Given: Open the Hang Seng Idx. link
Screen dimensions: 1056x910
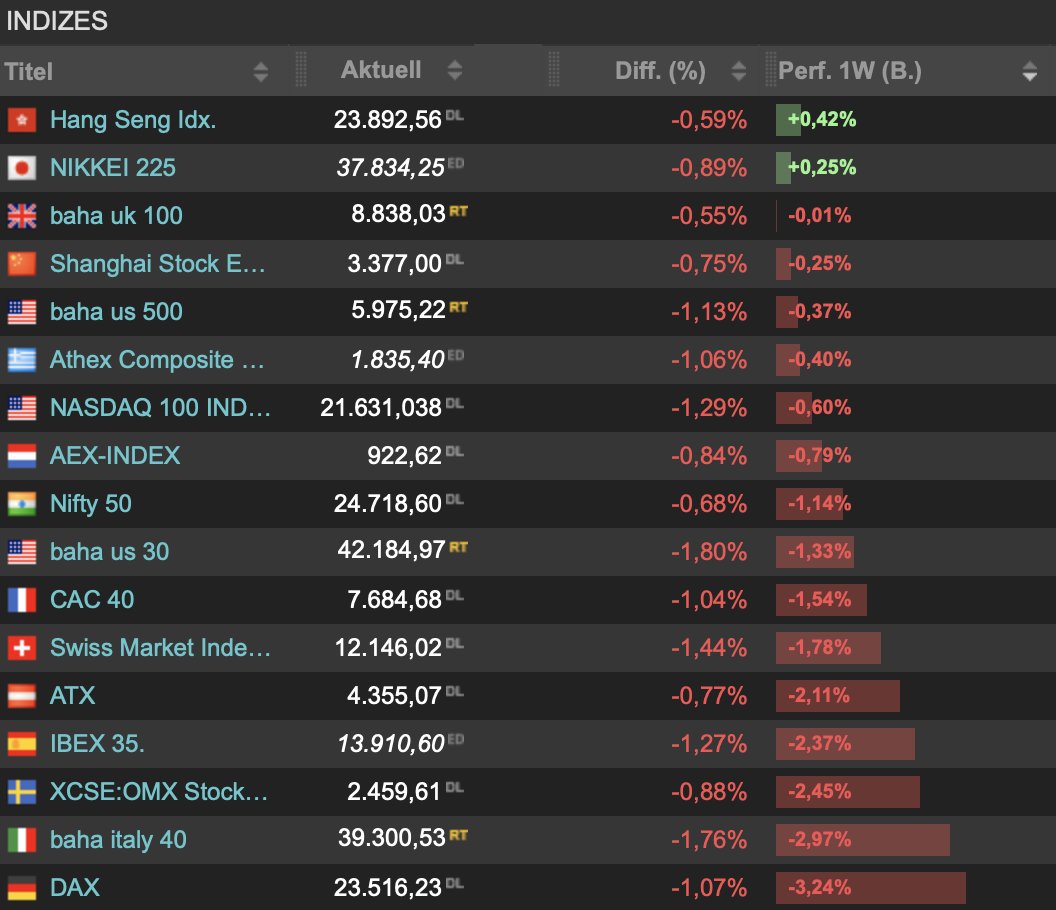Looking at the screenshot, I should (x=133, y=120).
